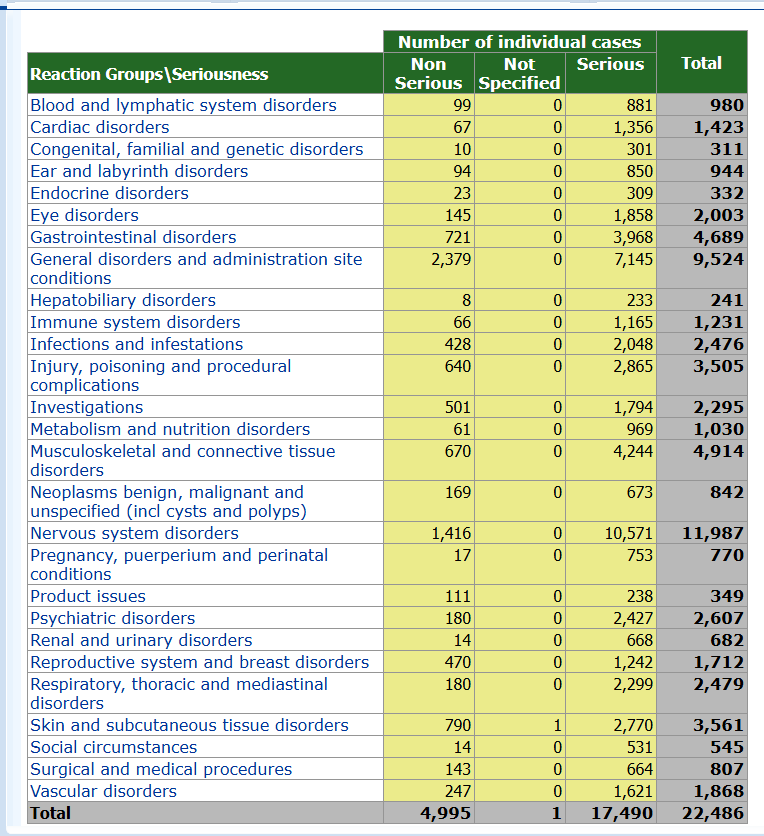Click Skin and subcutaneous tissue disorders

pos(189,725)
